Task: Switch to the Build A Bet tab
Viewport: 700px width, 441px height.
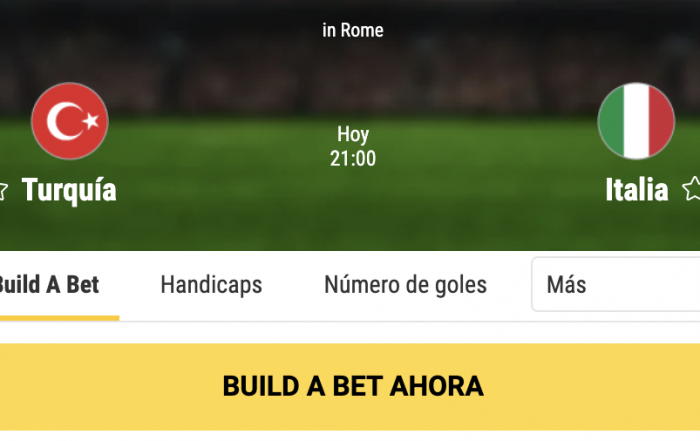Action: pos(48,285)
